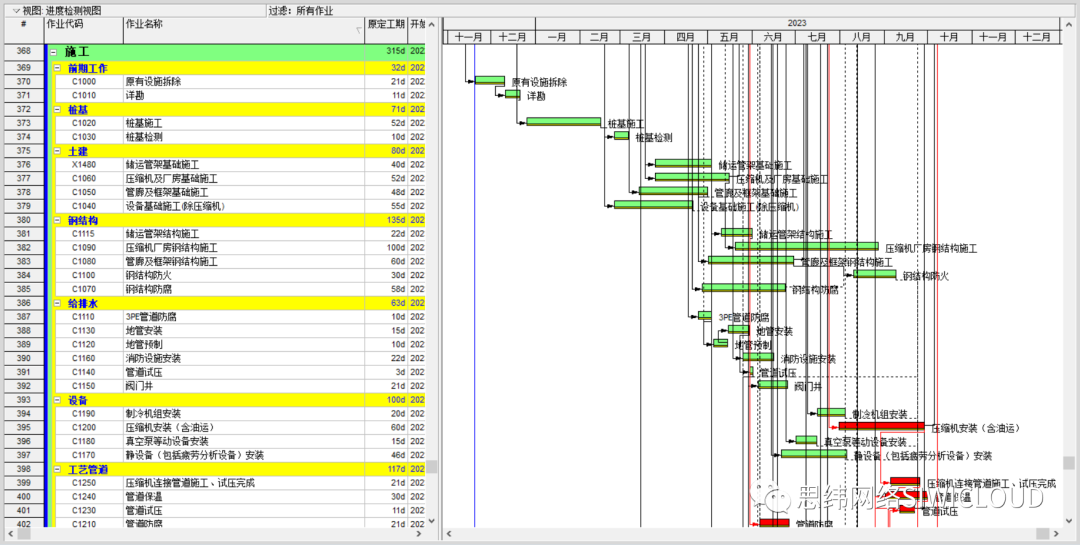Click the 六月 month in timescale header
Image resolution: width=1080 pixels, height=545 pixels.
tap(773, 37)
